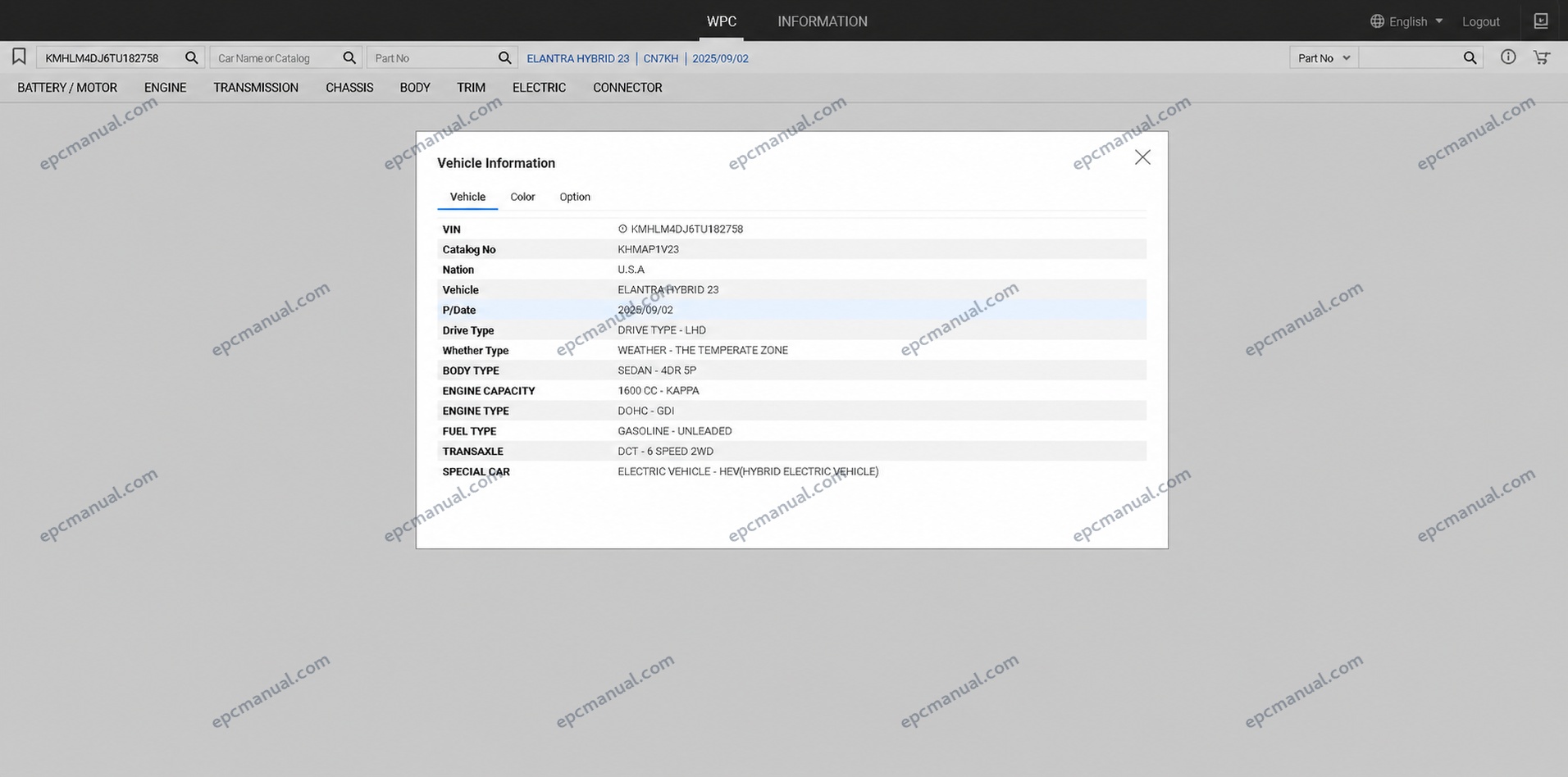1568x777 pixels.
Task: Click the right-side Part No search magnifier
Action: click(1470, 57)
